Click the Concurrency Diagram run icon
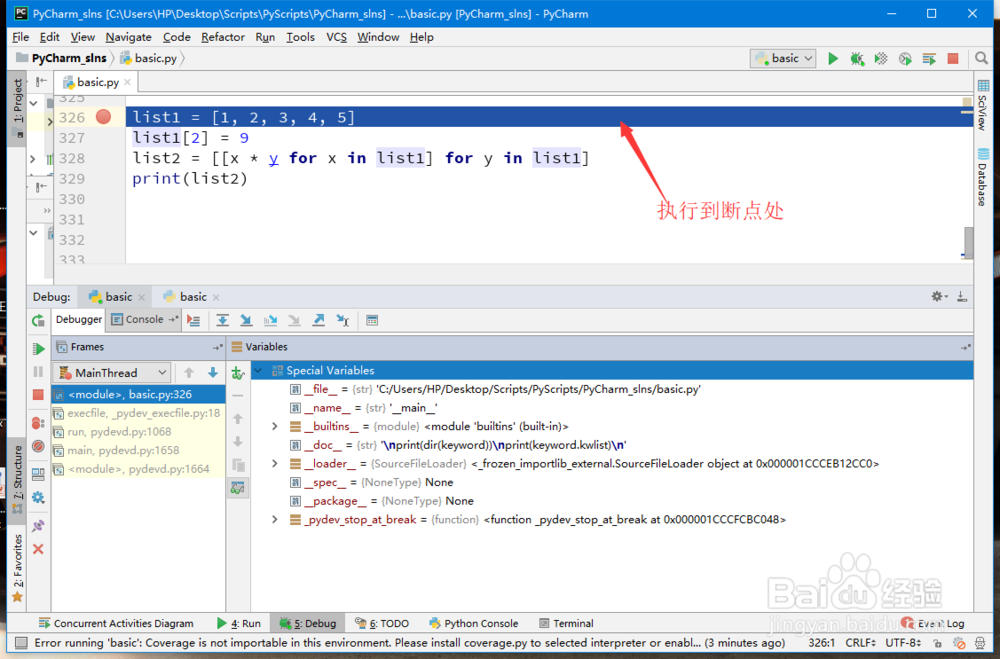The width and height of the screenshot is (1000, 659). (929, 59)
